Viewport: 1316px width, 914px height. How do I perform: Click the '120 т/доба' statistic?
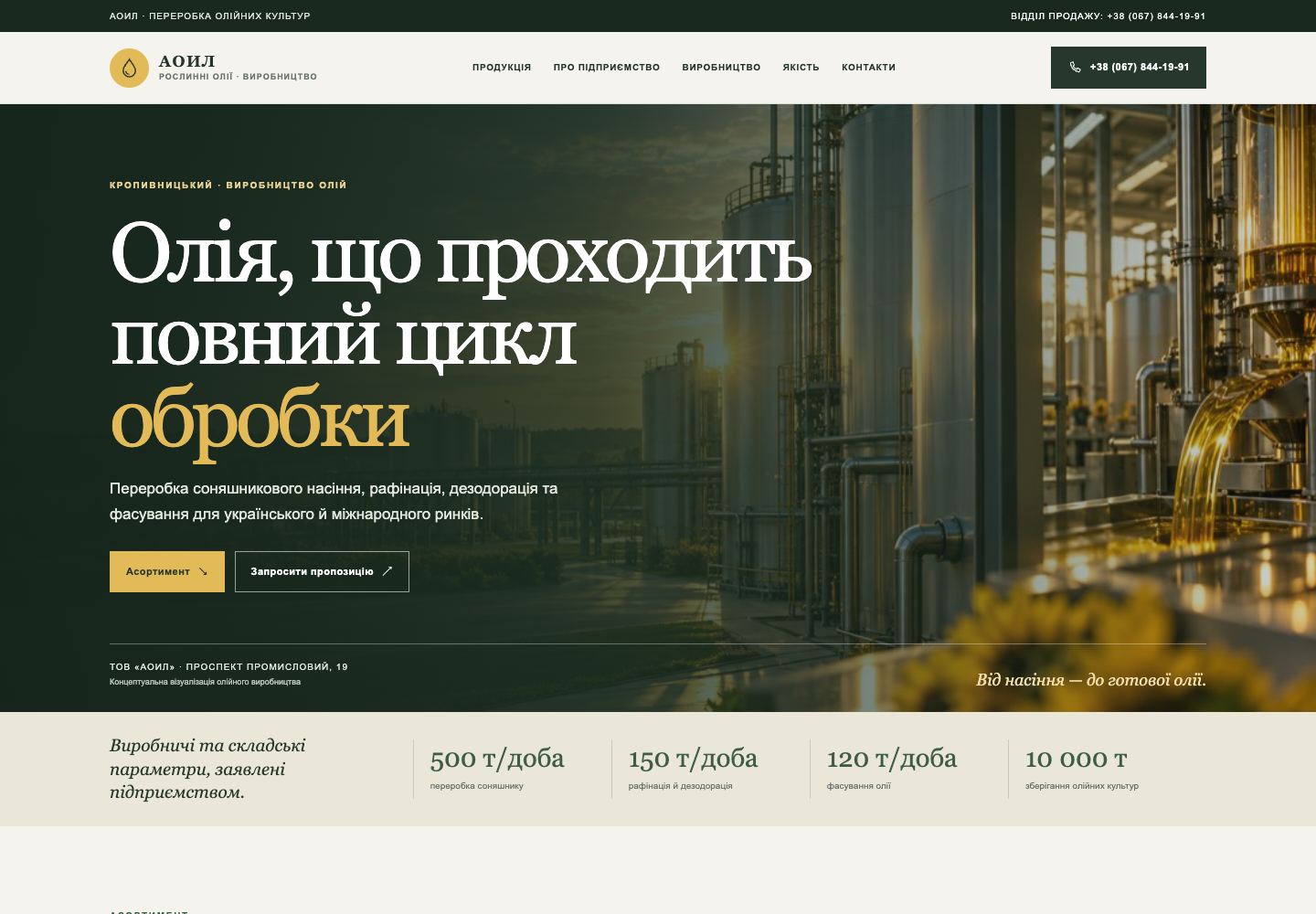[892, 759]
